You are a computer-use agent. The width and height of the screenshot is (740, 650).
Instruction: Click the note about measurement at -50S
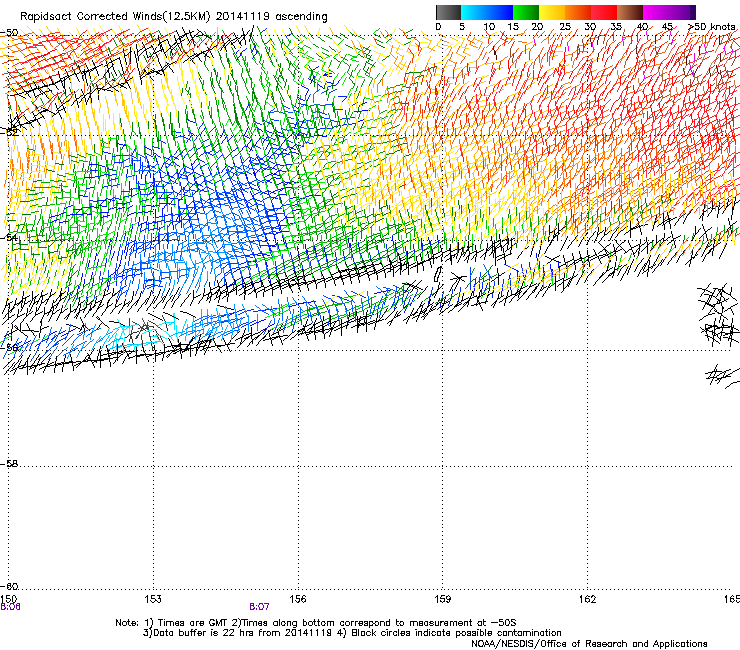click(x=375, y=623)
